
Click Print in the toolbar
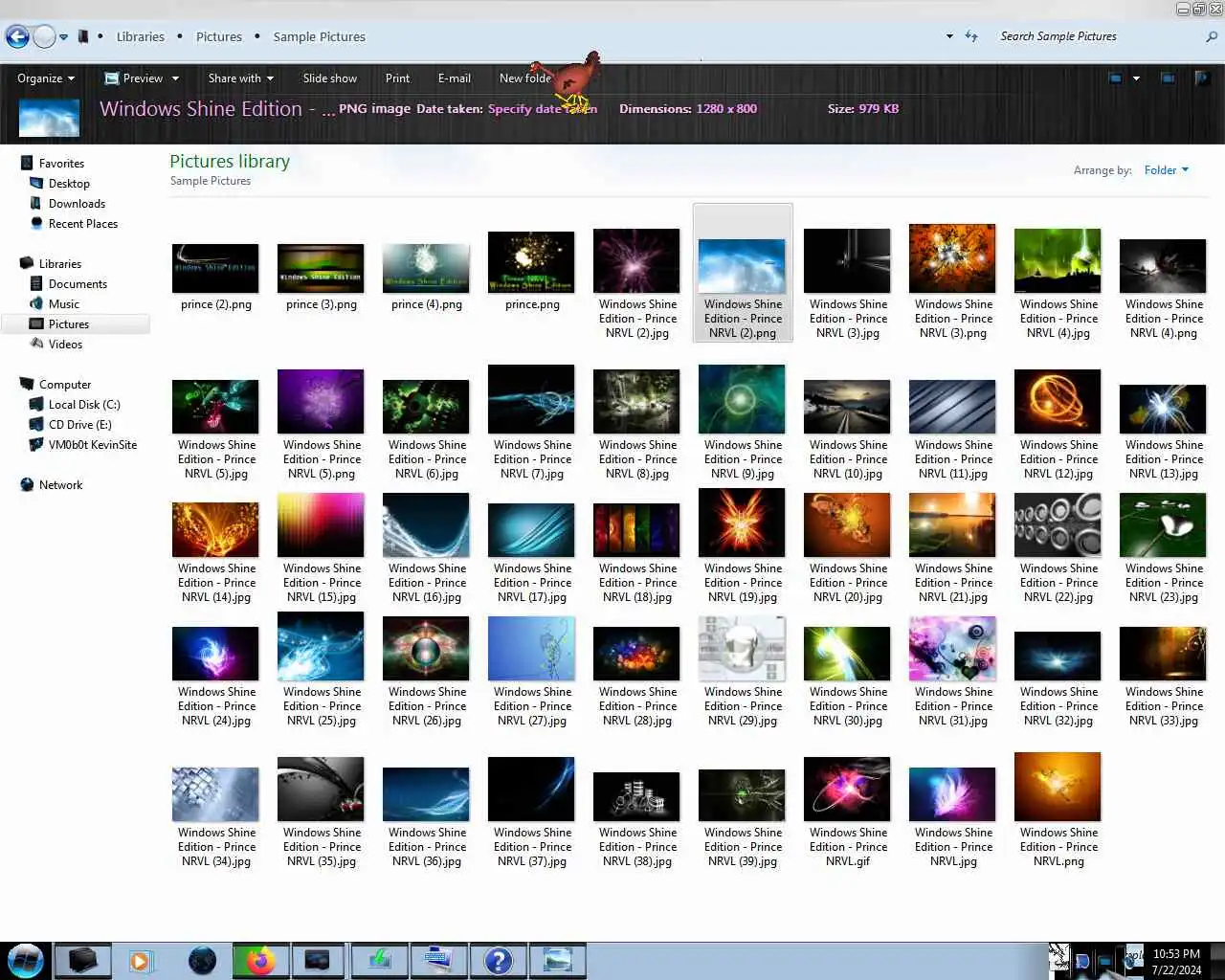click(x=397, y=78)
